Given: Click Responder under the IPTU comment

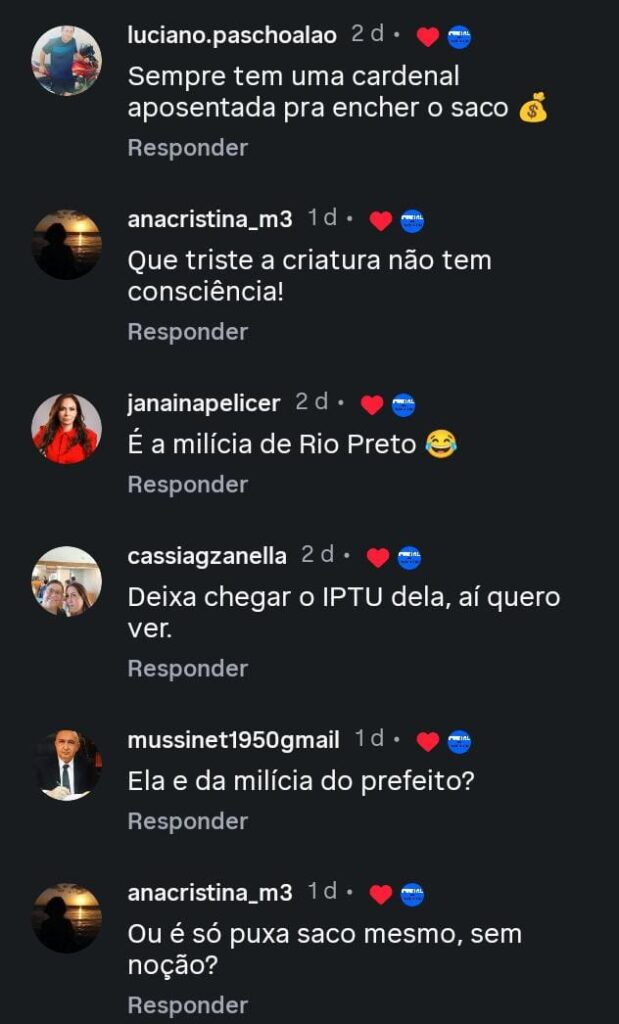Looking at the screenshot, I should [187, 669].
